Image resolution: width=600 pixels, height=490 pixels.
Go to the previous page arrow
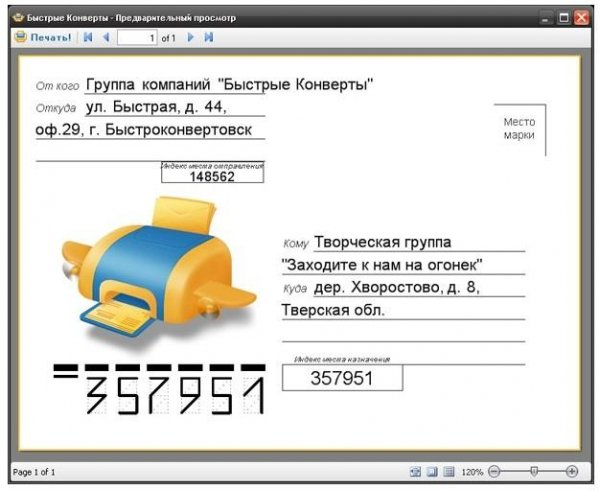pos(106,37)
